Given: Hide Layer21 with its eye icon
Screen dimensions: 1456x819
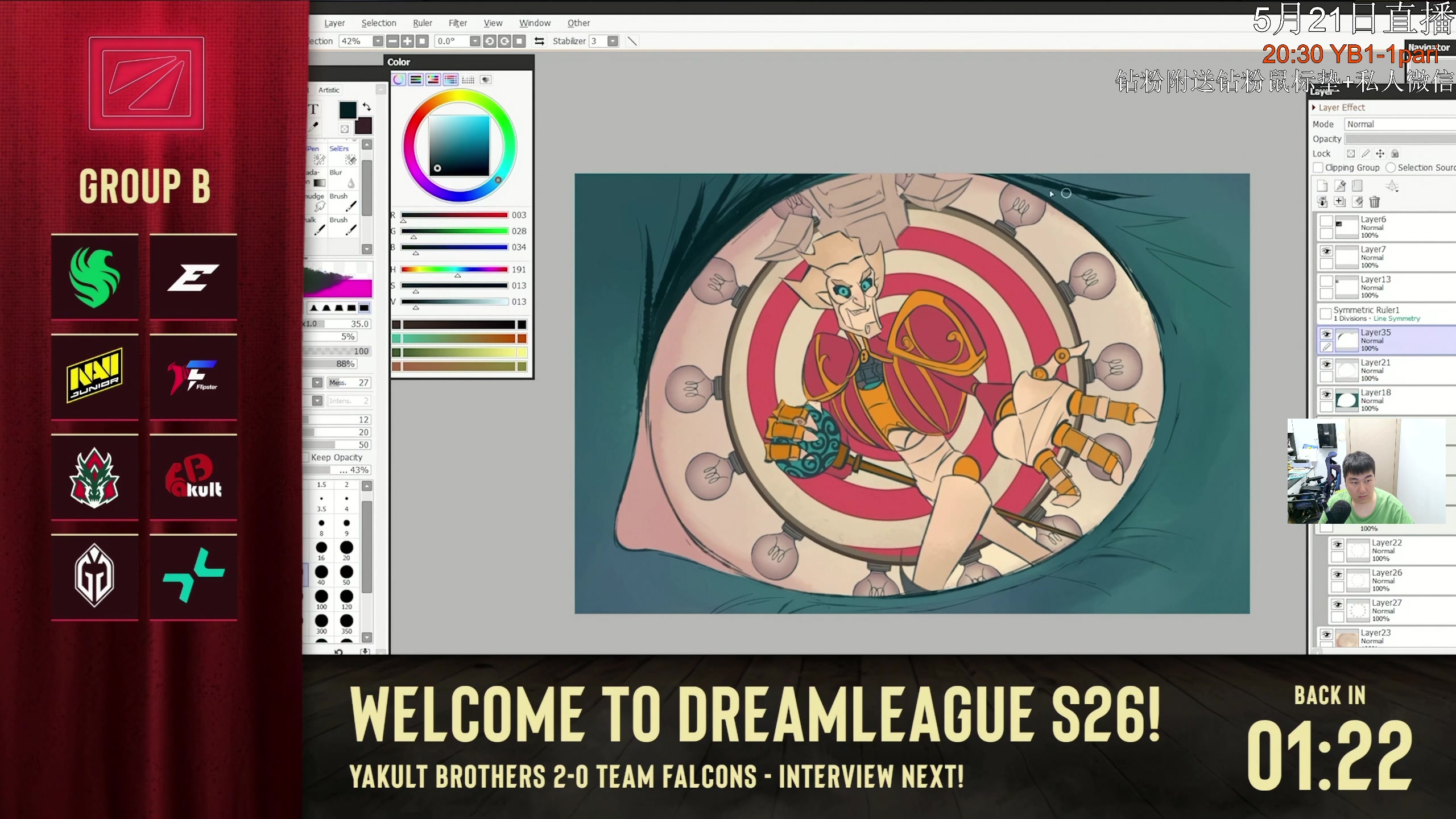Looking at the screenshot, I should click(x=1326, y=364).
